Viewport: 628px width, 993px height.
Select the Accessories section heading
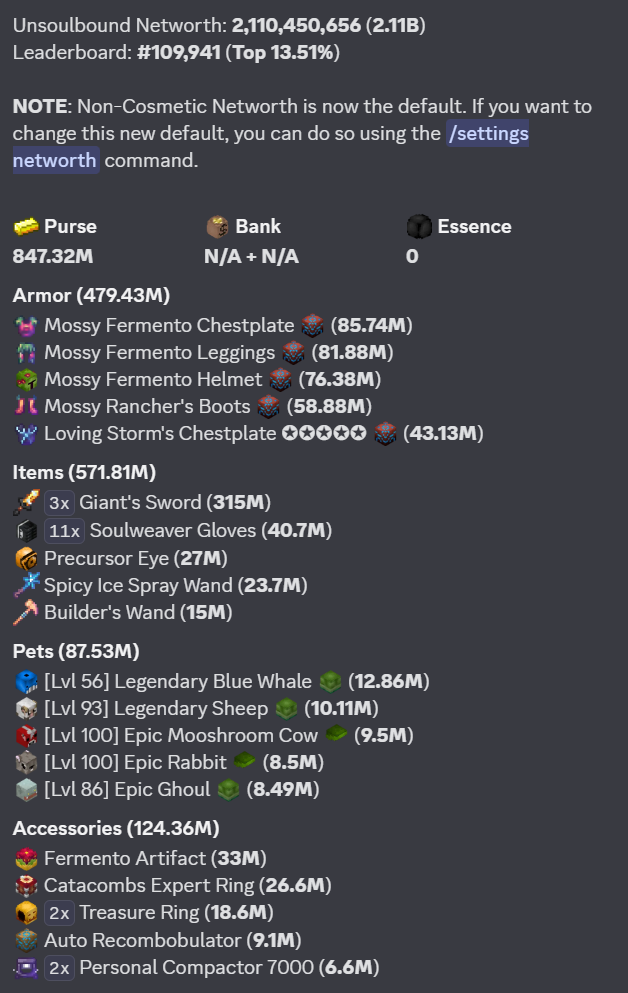116,828
